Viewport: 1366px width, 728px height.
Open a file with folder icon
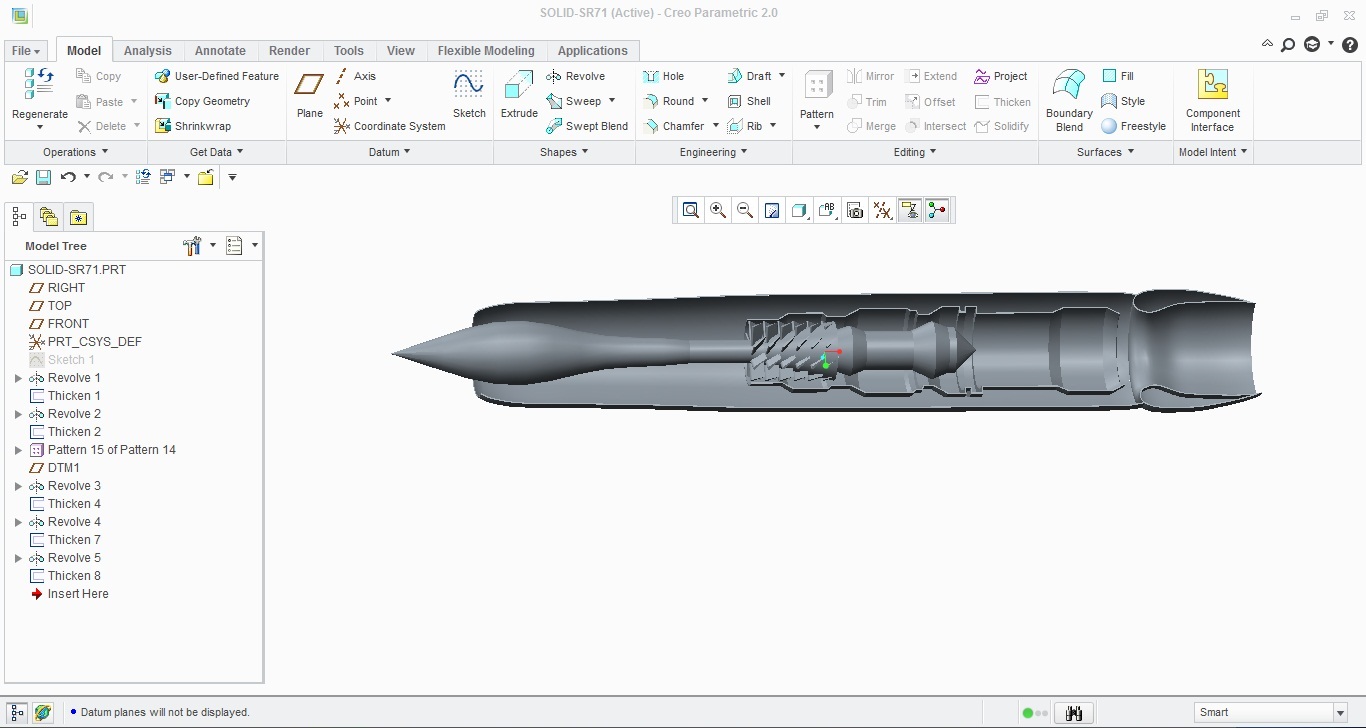click(x=19, y=177)
